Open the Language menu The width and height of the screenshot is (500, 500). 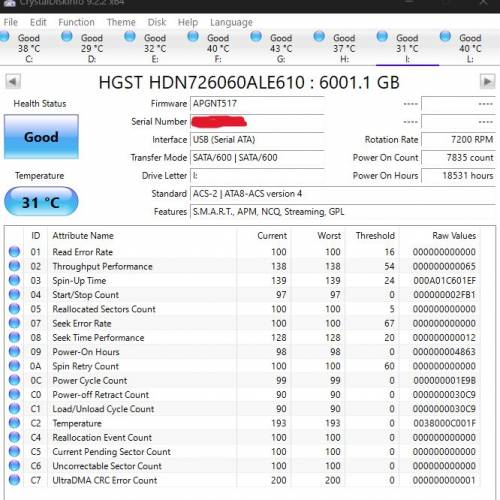(231, 22)
